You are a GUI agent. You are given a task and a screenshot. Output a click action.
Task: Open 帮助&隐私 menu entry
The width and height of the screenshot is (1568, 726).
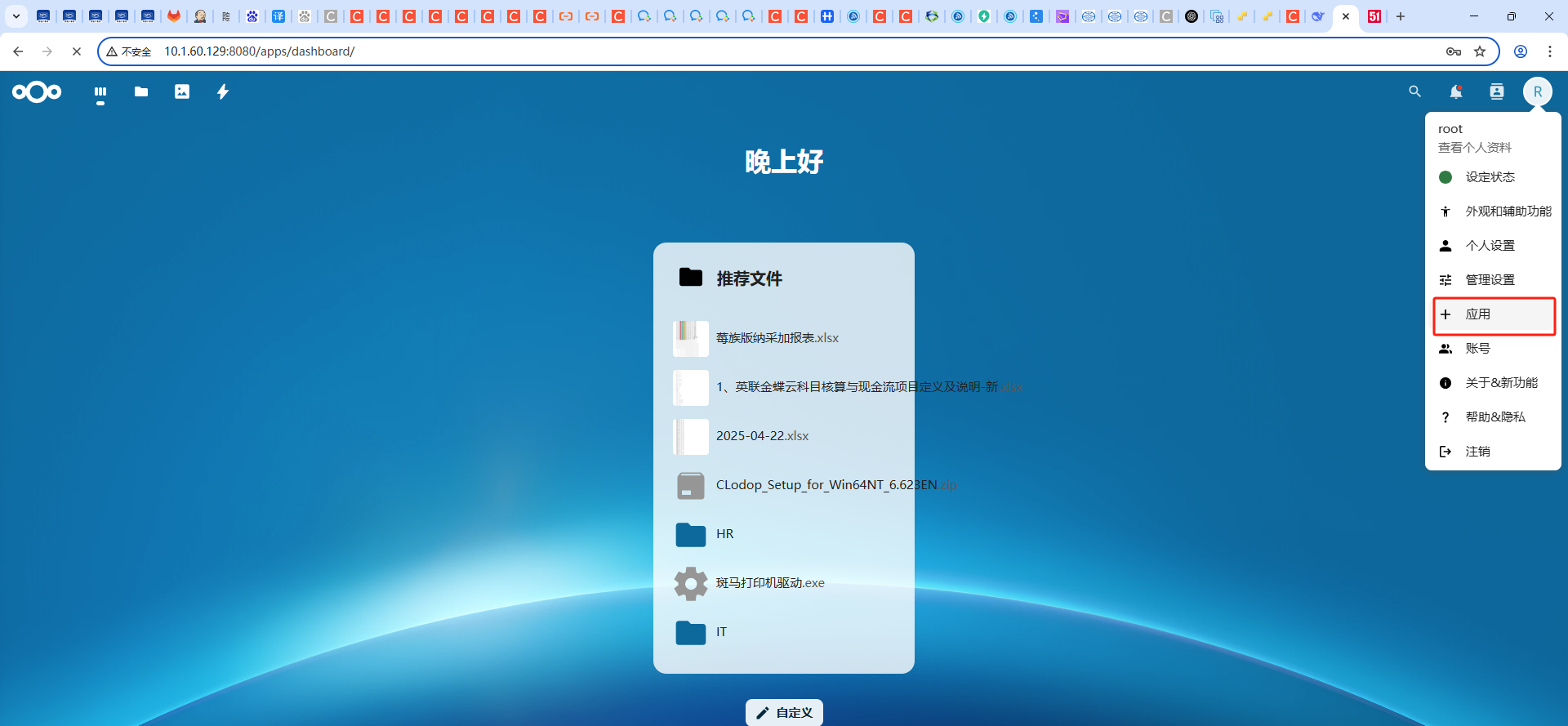click(1493, 417)
